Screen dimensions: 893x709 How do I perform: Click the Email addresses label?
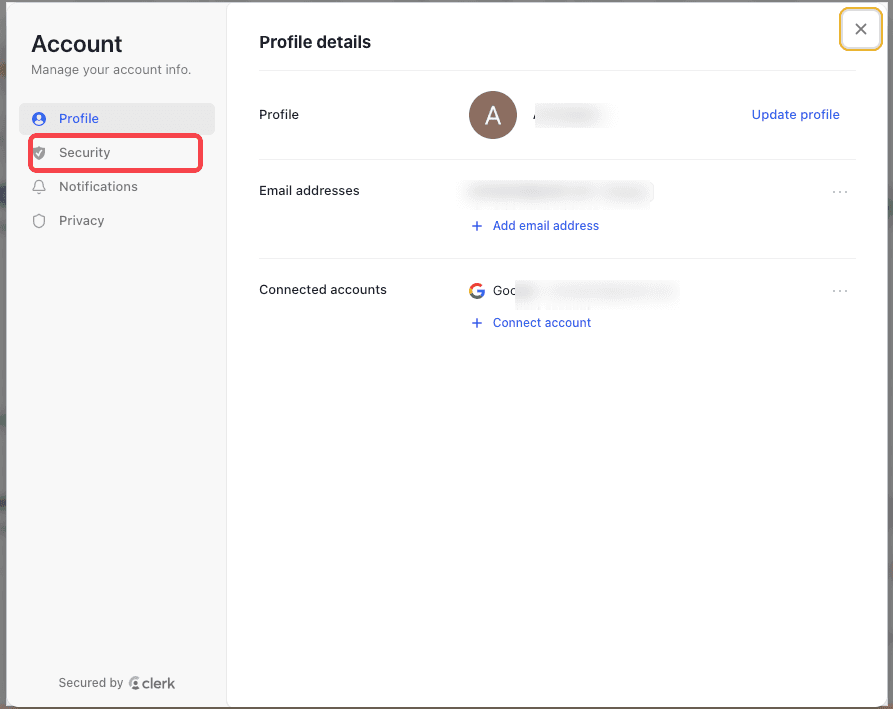click(309, 191)
